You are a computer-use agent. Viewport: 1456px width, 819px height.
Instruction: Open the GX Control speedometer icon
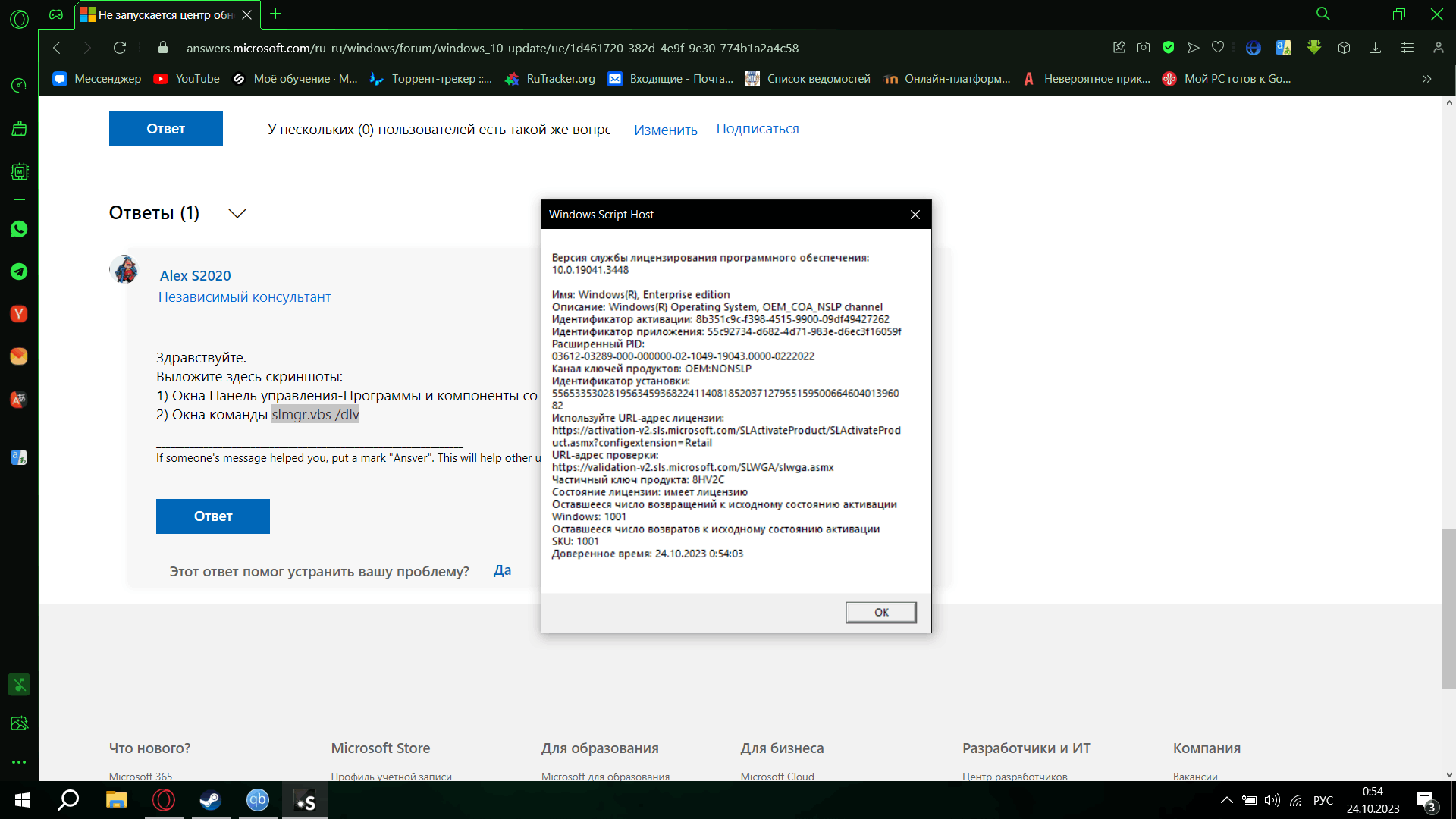(19, 85)
